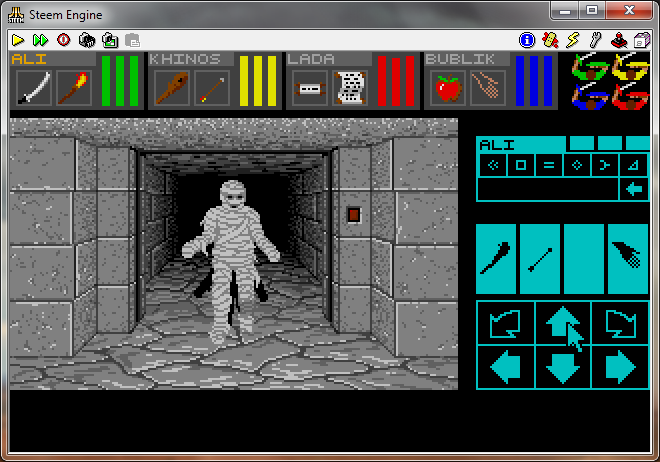Click the yellow Run emulation arrow
Viewport: 660px width, 462px height.
18,40
